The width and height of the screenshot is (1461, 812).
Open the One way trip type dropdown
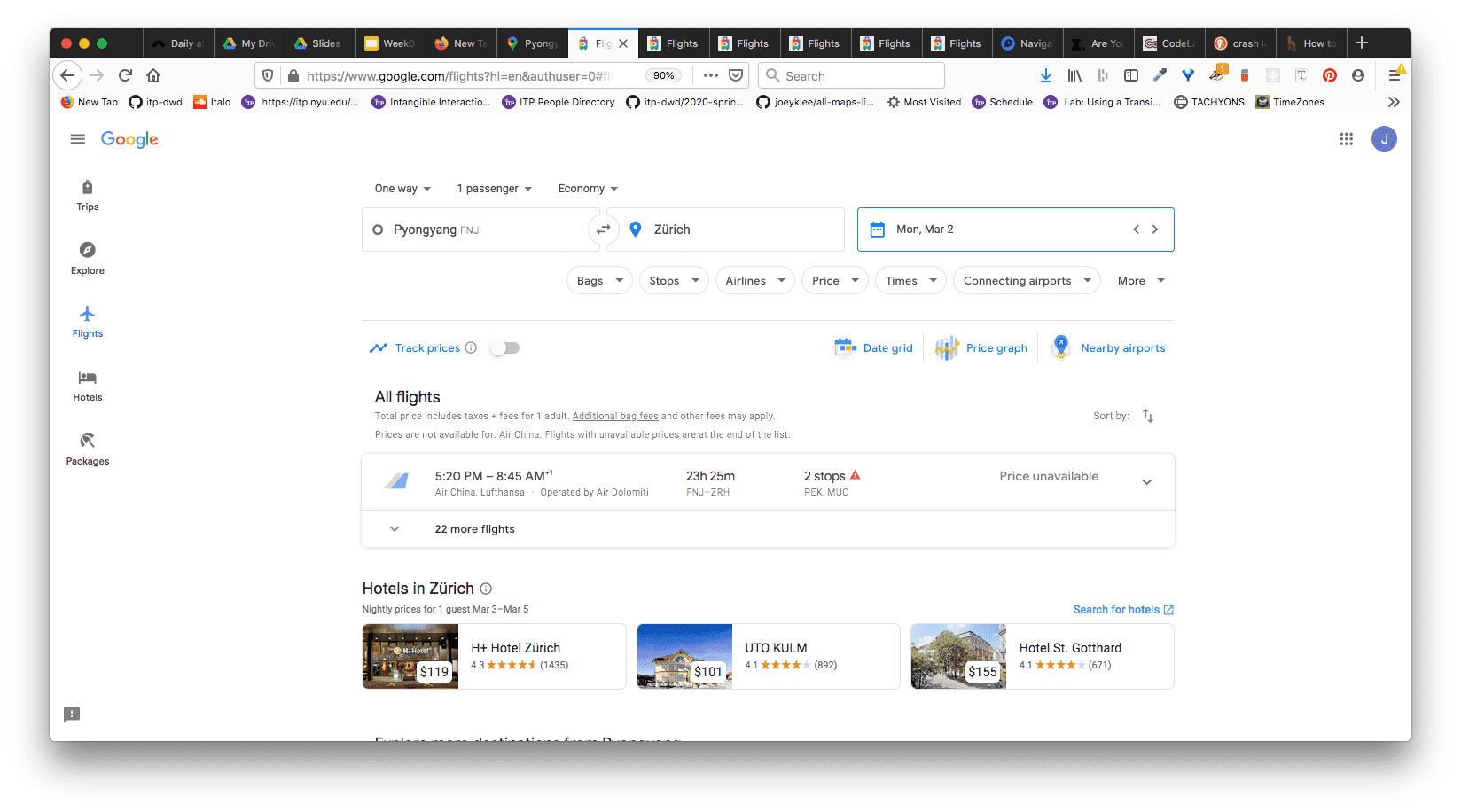[x=402, y=189]
